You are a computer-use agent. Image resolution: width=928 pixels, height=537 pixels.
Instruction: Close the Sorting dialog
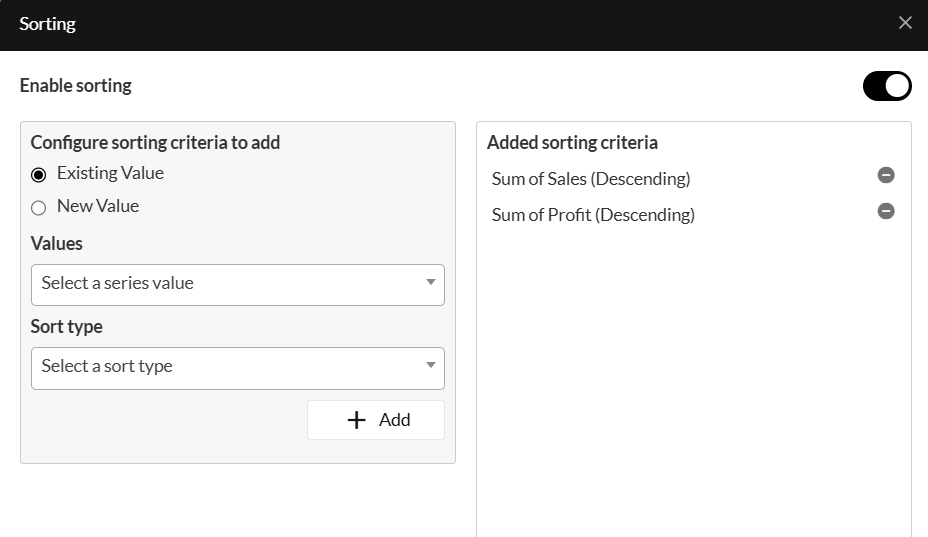[905, 23]
